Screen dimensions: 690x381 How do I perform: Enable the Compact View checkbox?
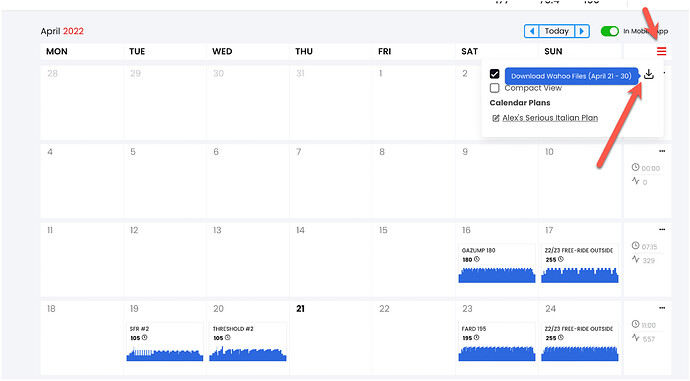point(495,88)
